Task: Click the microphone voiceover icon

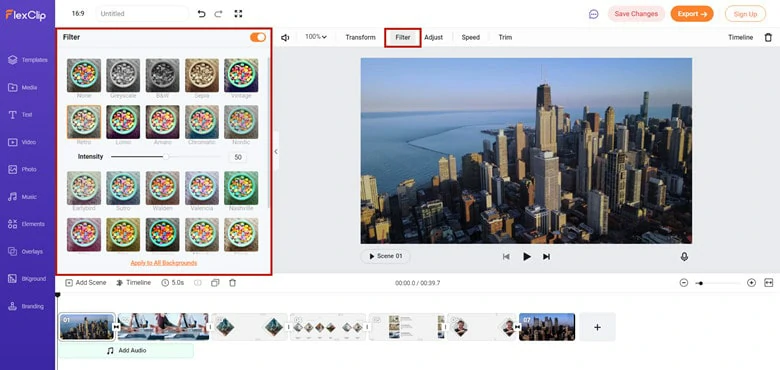Action: point(684,257)
